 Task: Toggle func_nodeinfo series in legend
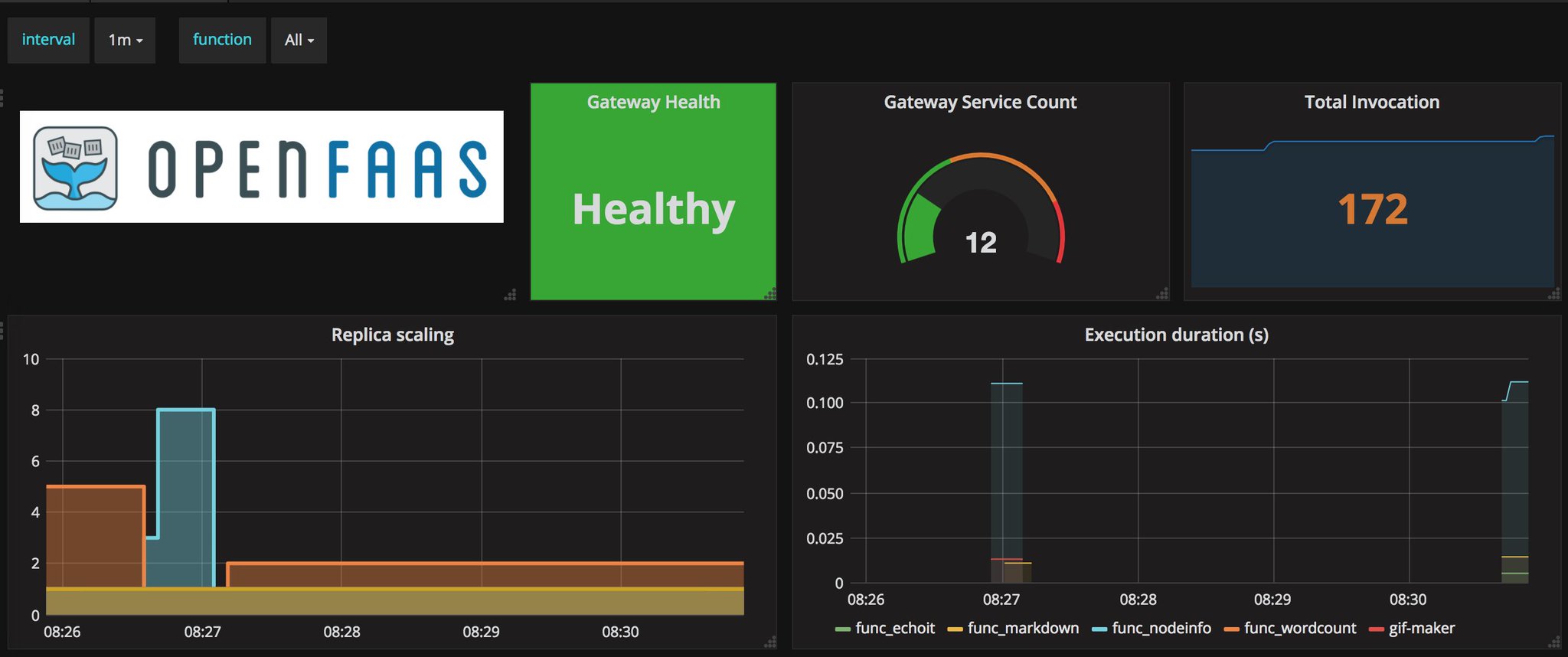coord(1151,629)
